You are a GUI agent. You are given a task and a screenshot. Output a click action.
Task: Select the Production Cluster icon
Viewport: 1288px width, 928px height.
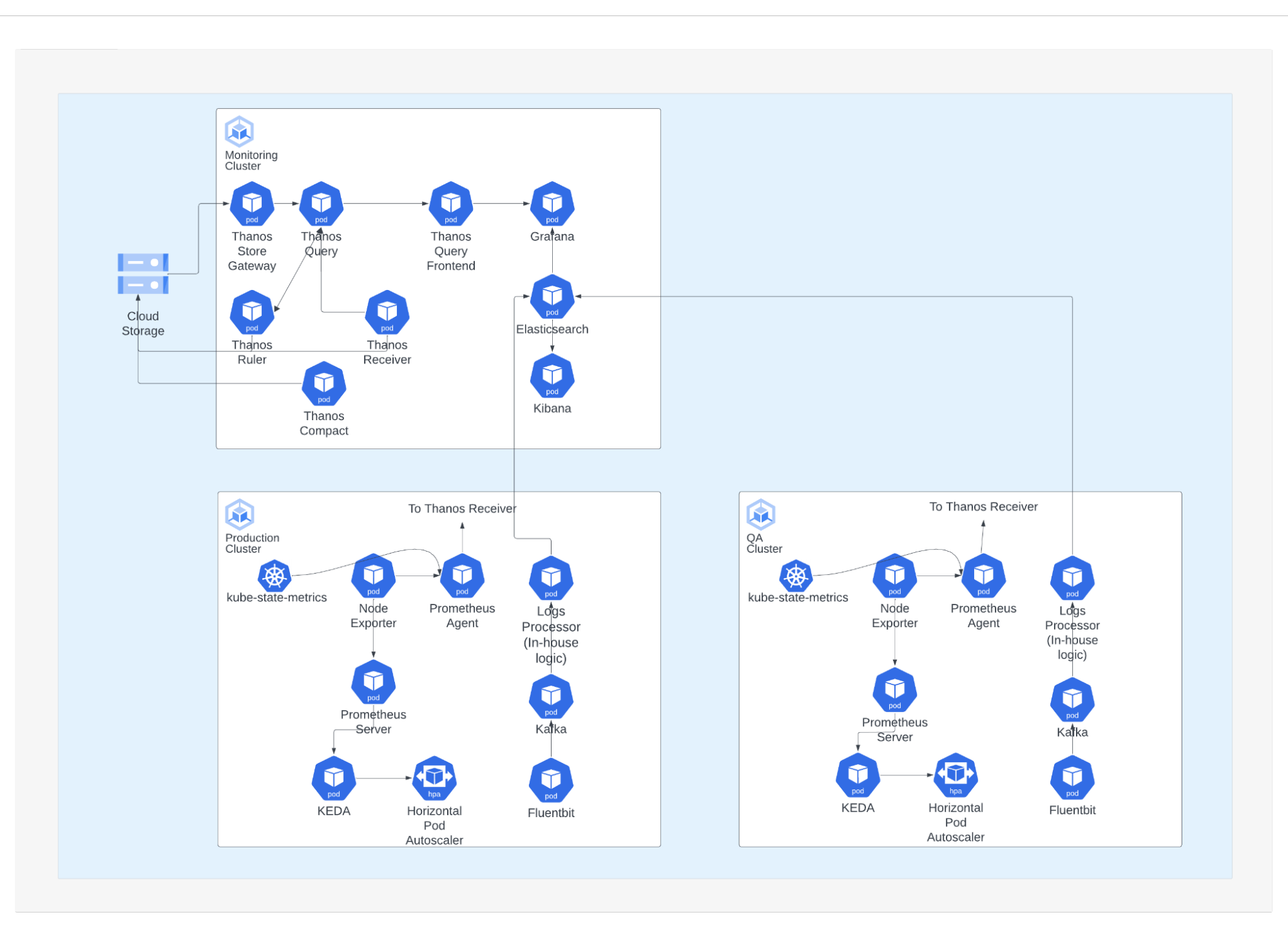point(240,514)
